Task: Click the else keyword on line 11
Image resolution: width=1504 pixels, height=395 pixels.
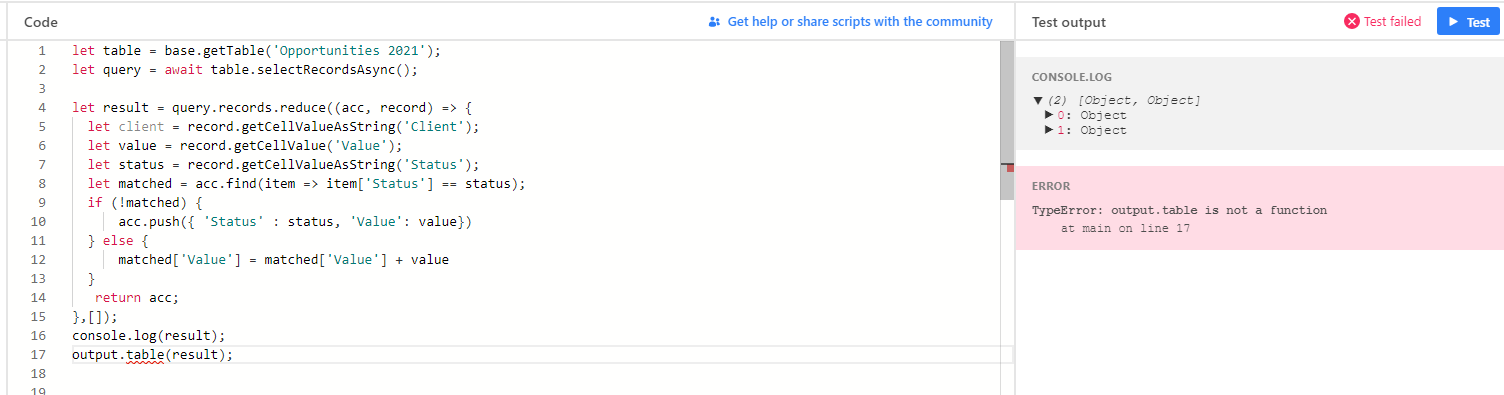Action: pos(118,241)
